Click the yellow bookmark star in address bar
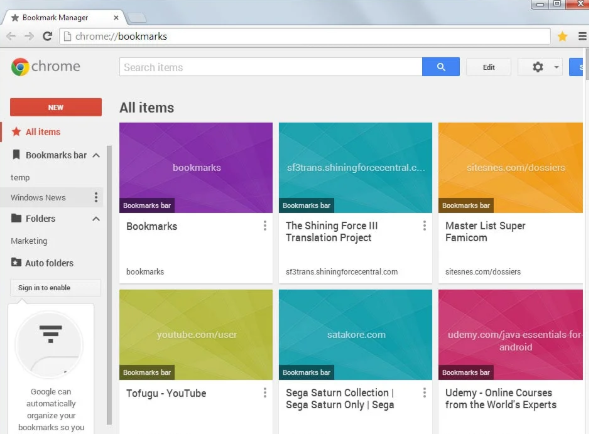 (562, 36)
